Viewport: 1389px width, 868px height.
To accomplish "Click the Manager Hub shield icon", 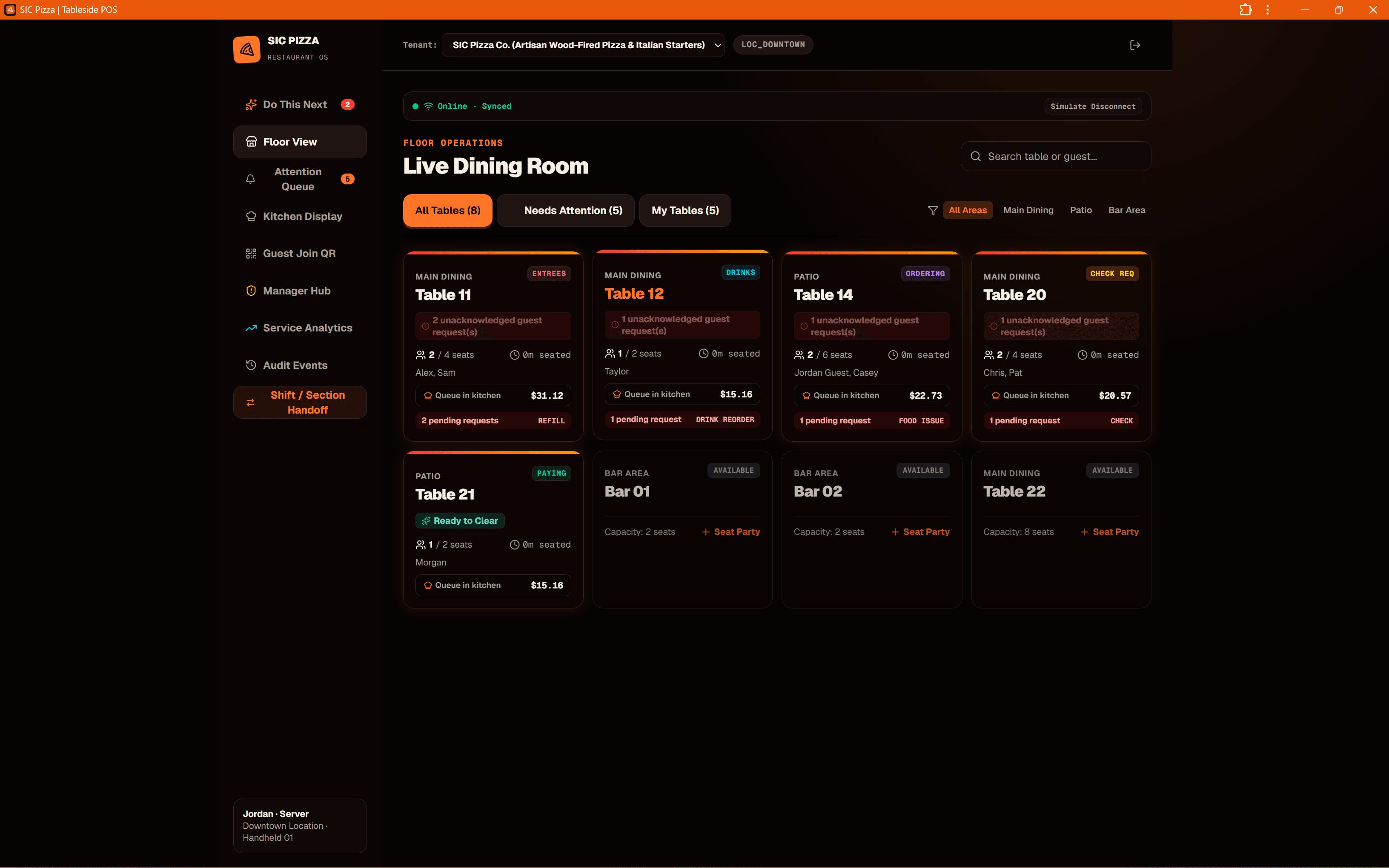I will 251,291.
